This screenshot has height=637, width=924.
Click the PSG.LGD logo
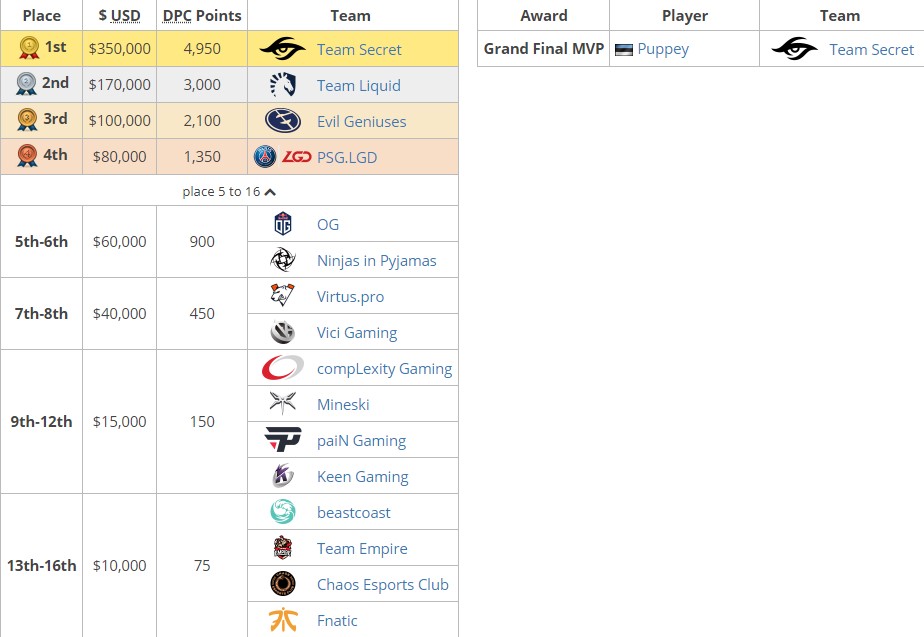click(283, 157)
